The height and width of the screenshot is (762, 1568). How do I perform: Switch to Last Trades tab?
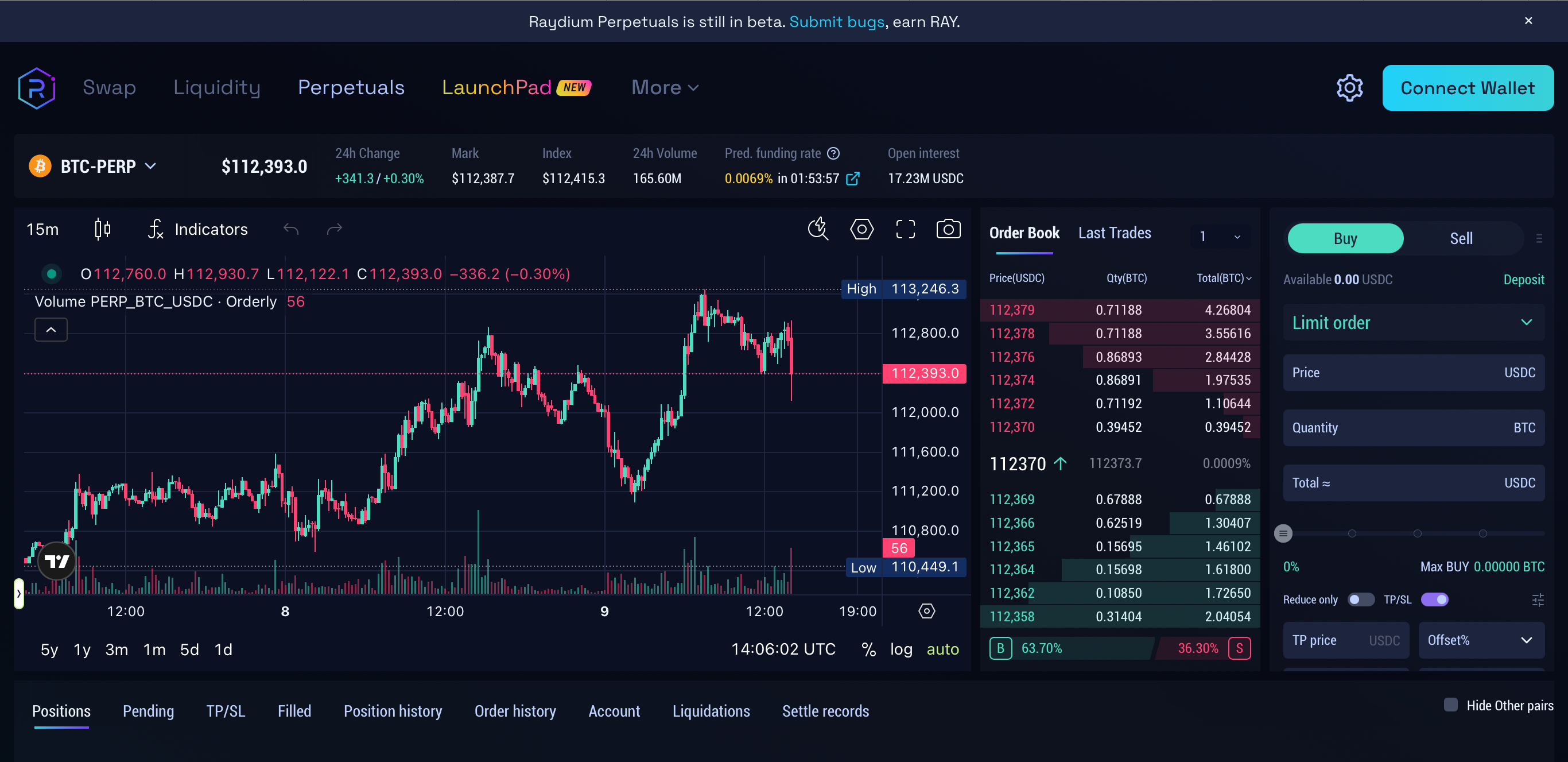1115,233
